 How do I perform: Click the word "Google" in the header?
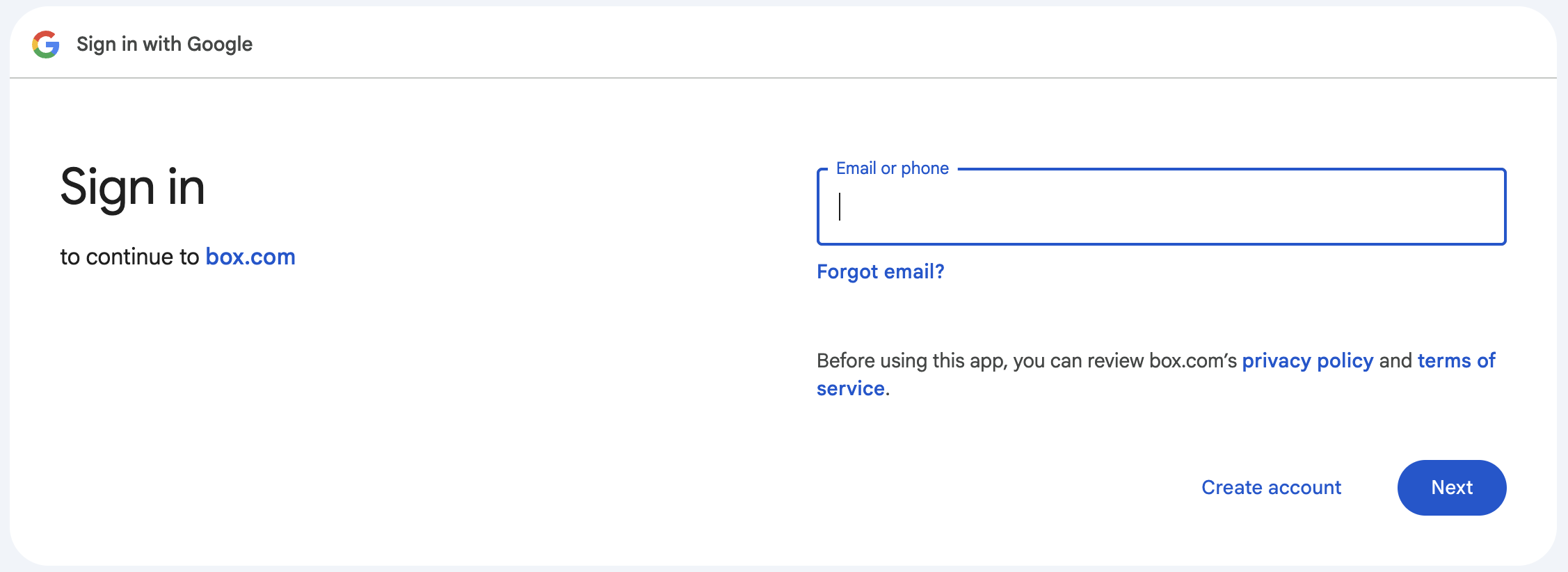click(x=220, y=45)
